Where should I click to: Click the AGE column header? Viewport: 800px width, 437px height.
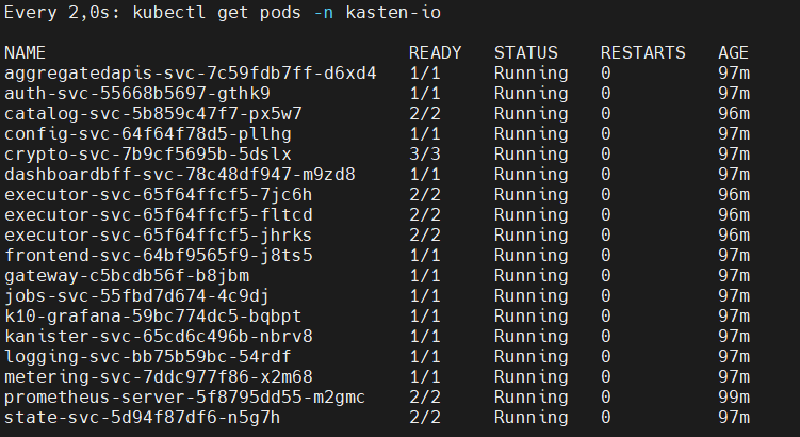click(733, 53)
